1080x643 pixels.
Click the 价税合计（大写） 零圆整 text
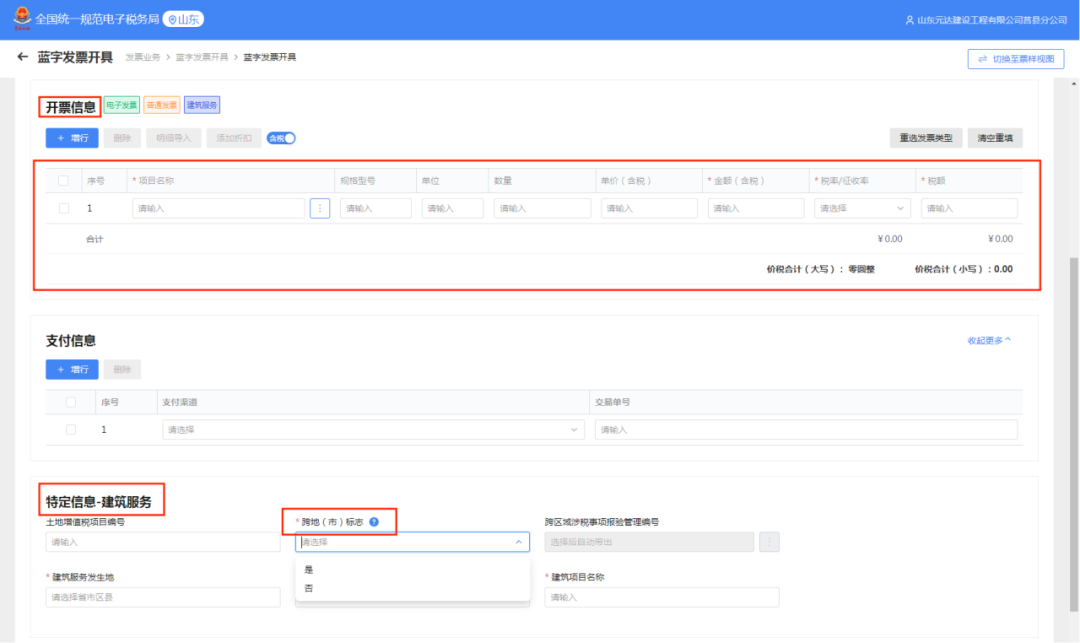(820, 269)
